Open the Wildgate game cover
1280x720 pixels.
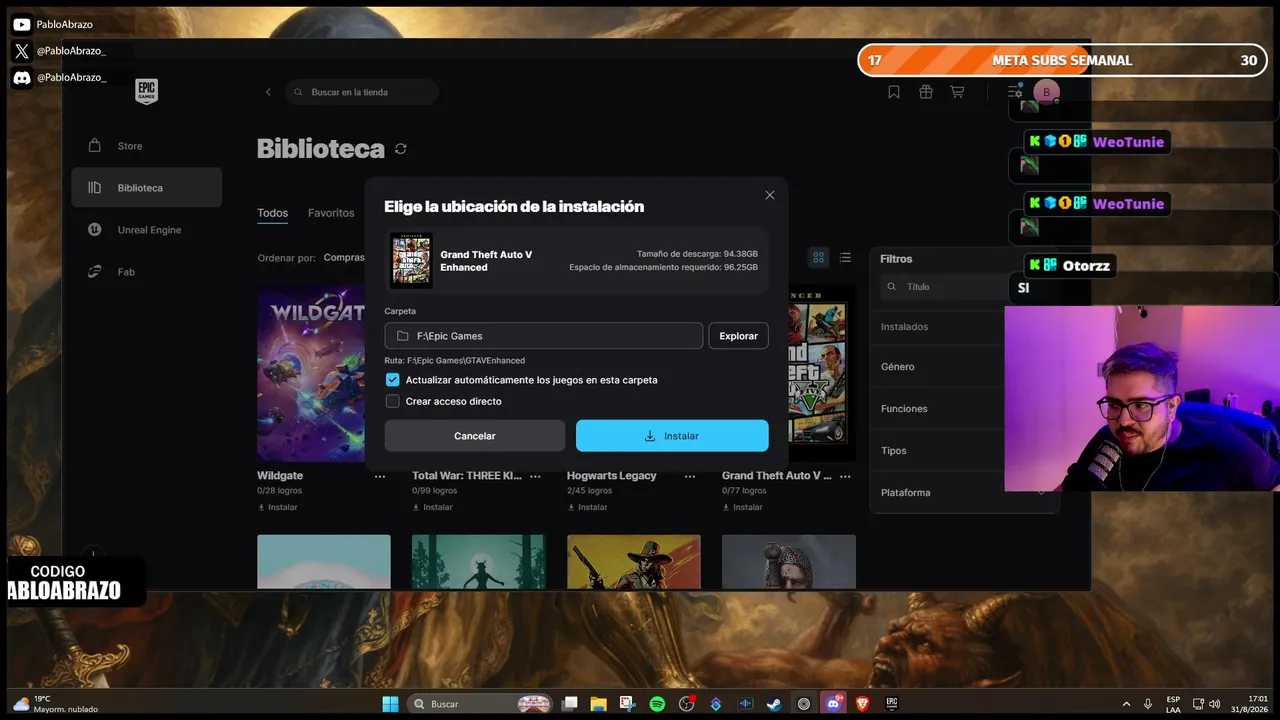[x=311, y=373]
